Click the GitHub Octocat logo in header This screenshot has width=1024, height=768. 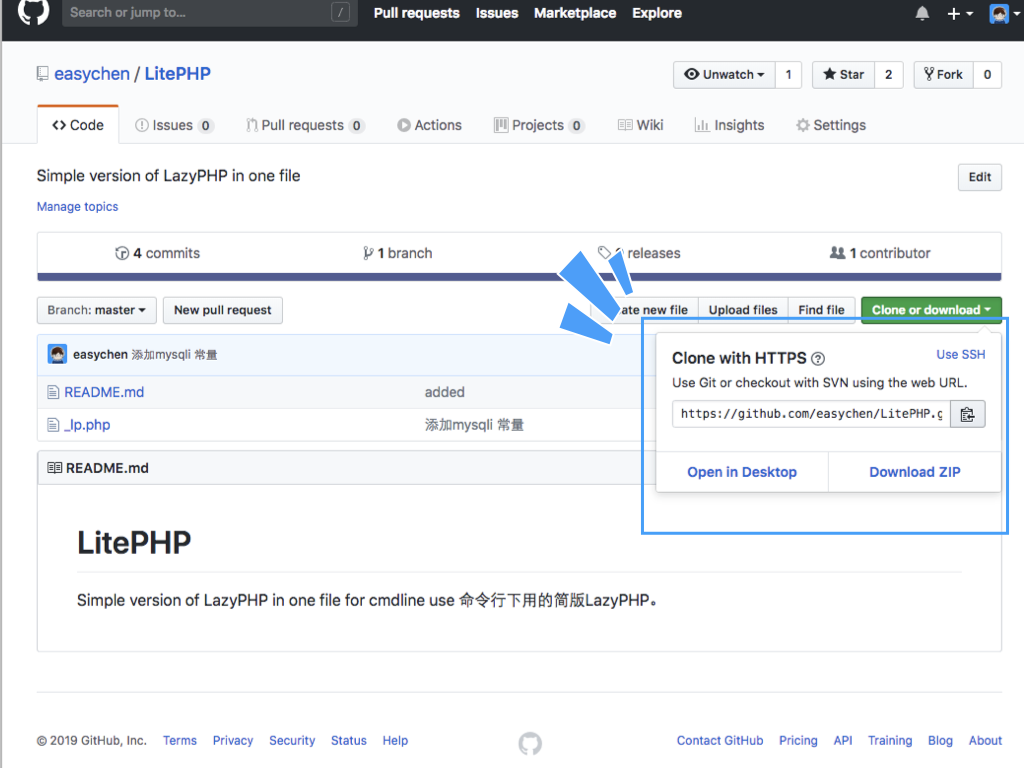click(x=33, y=10)
